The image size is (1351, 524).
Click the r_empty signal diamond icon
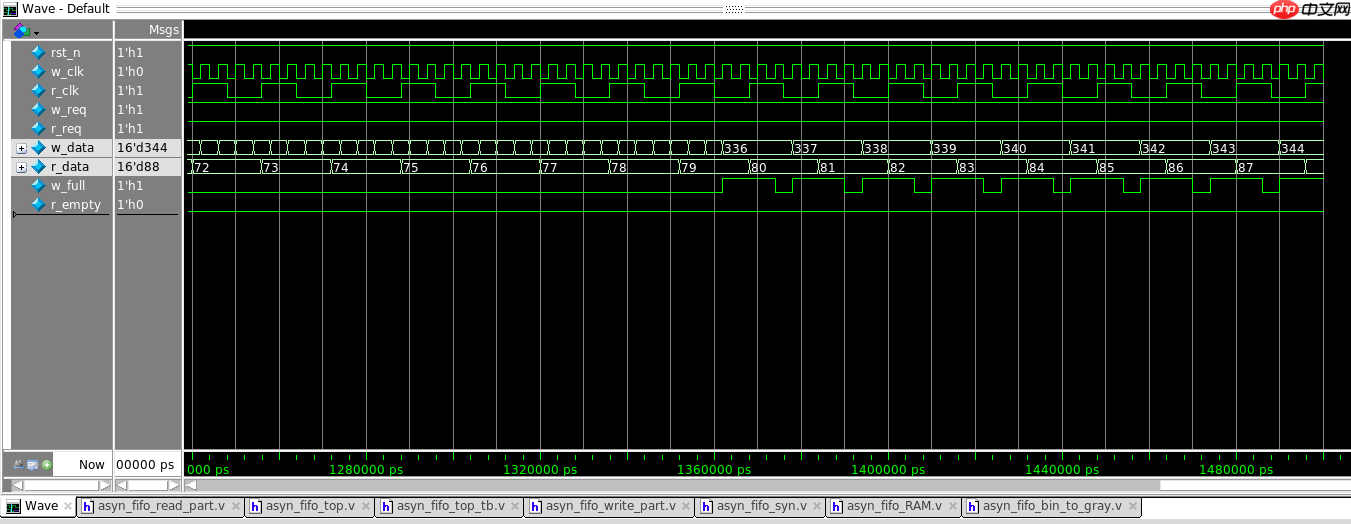(38, 205)
